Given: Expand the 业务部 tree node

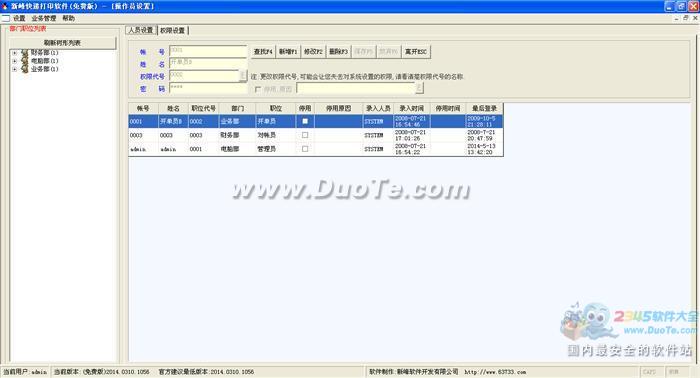Looking at the screenshot, I should 14,69.
